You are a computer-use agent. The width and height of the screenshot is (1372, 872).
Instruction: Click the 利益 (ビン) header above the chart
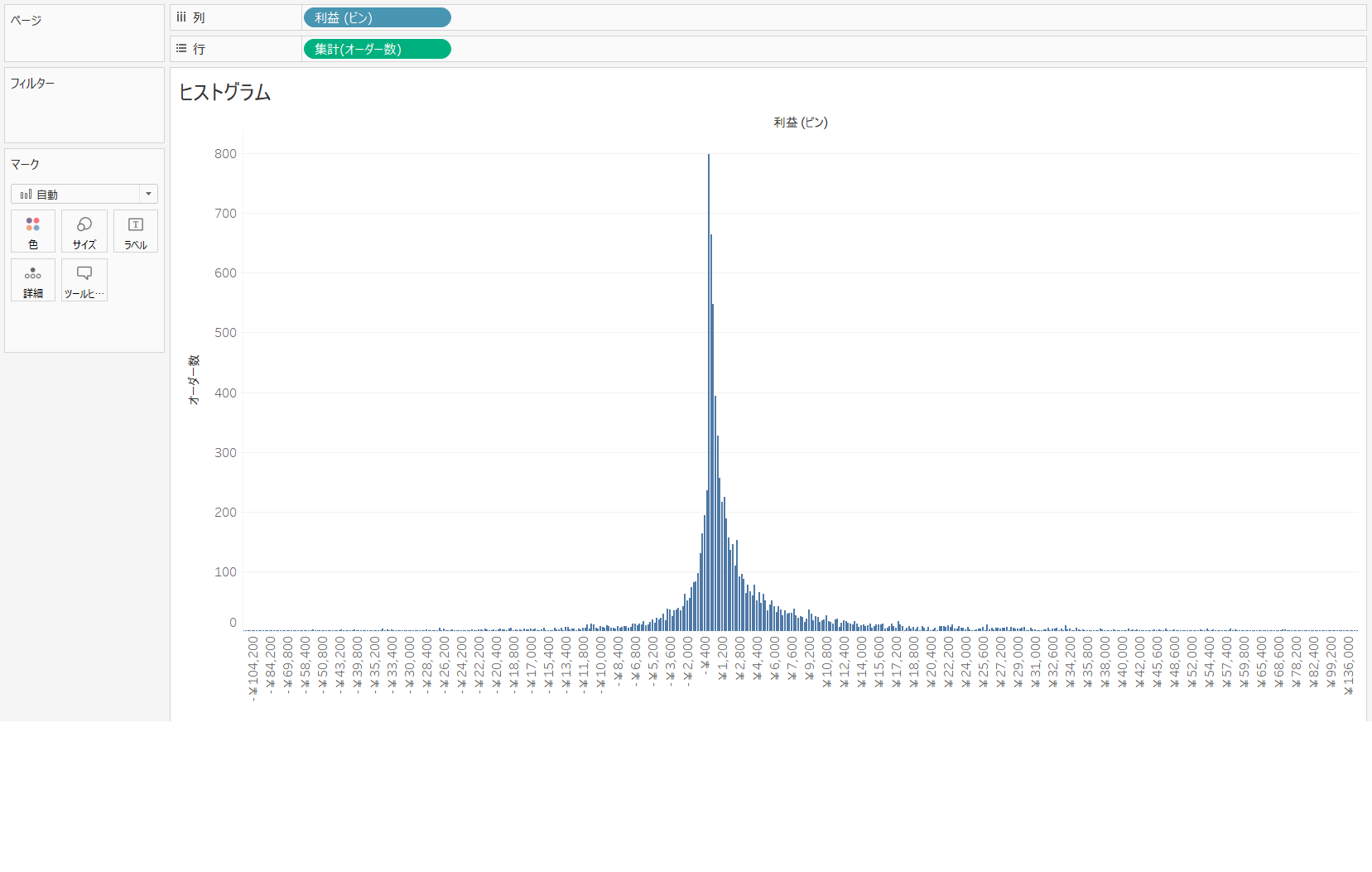(x=801, y=123)
